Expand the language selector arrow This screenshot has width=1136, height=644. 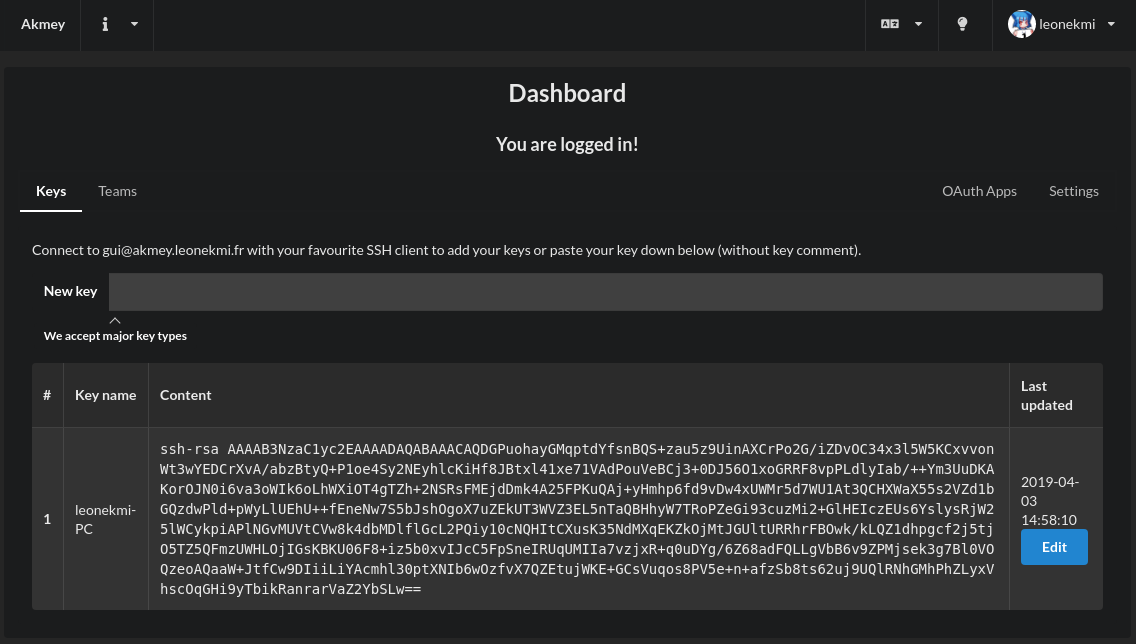[x=918, y=24]
